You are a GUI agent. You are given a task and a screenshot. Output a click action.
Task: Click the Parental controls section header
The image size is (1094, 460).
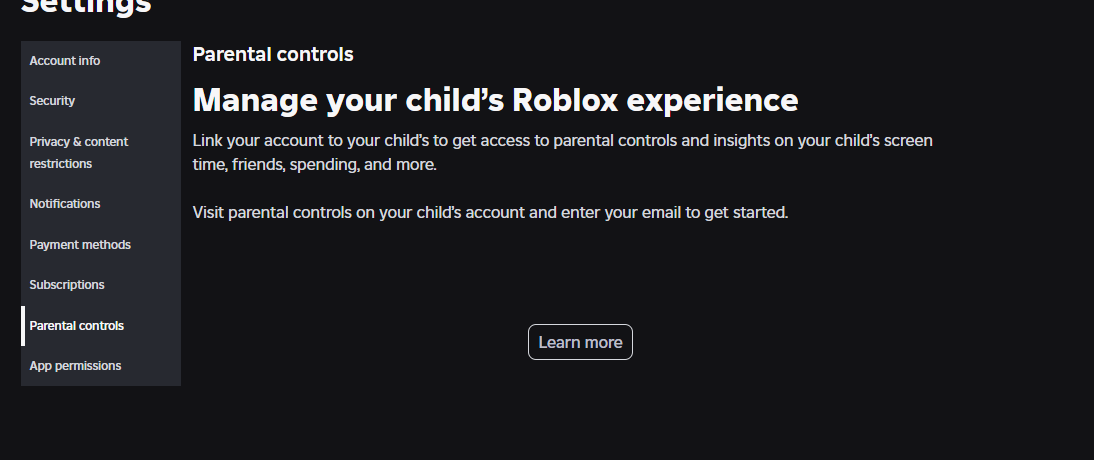coord(273,54)
